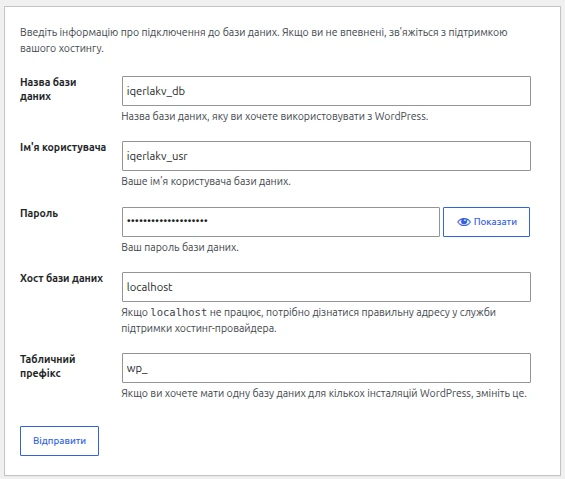Focus the username field containing iqerlakv_usr
Image resolution: width=565 pixels, height=479 pixels.
pyautogui.click(x=326, y=156)
